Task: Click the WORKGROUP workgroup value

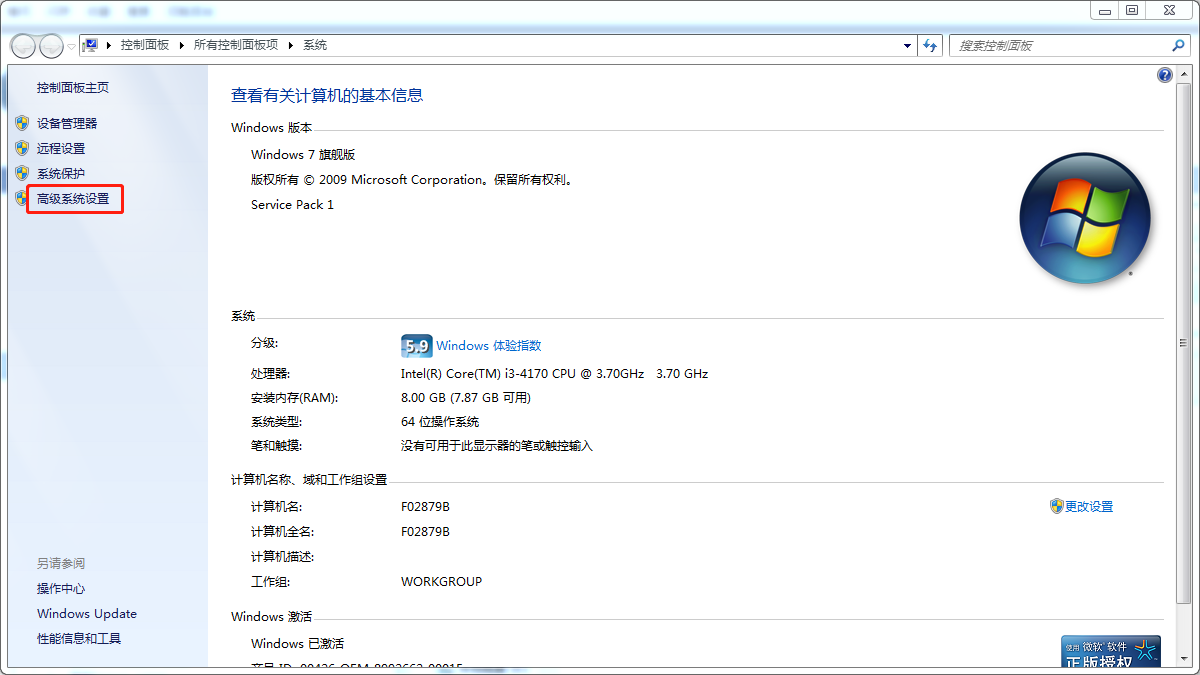Action: click(441, 582)
